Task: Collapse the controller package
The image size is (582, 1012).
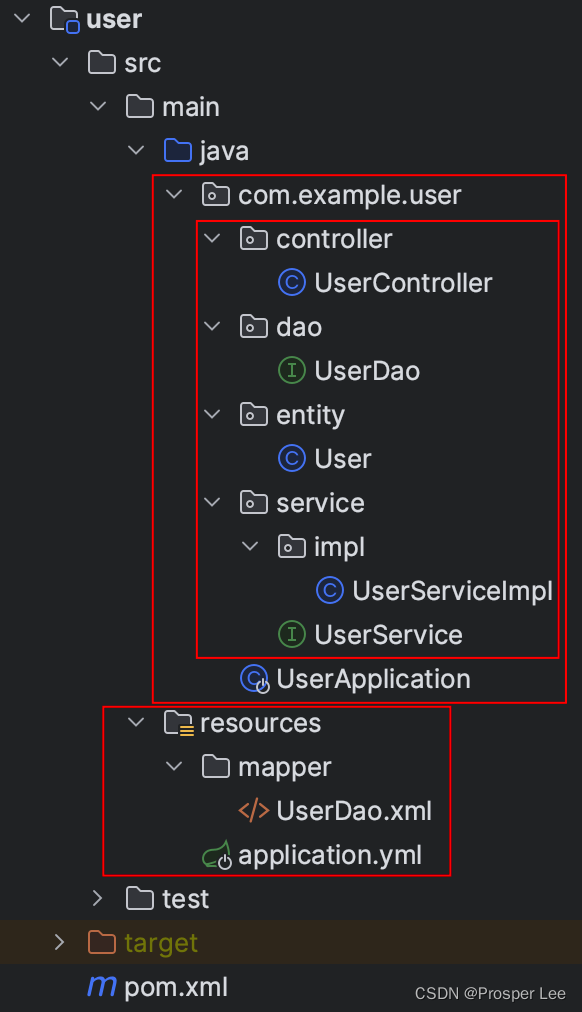Action: tap(213, 238)
